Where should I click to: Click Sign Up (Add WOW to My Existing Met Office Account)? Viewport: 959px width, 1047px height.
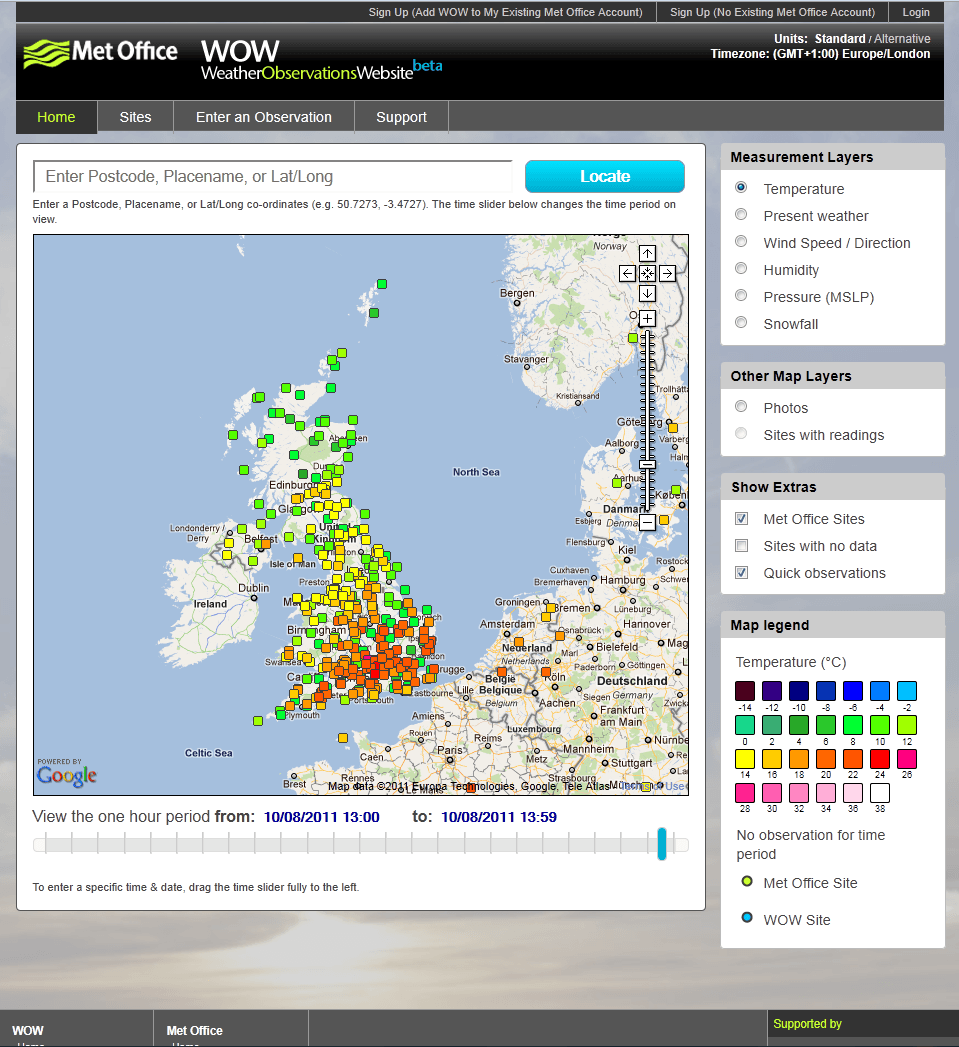pyautogui.click(x=506, y=12)
